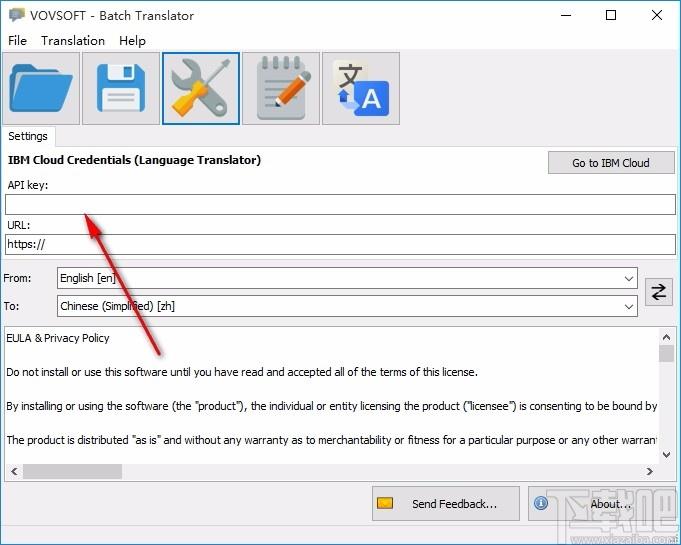Click the EULA horizontal scrollbar right arrow
681x545 pixels.
click(x=650, y=471)
